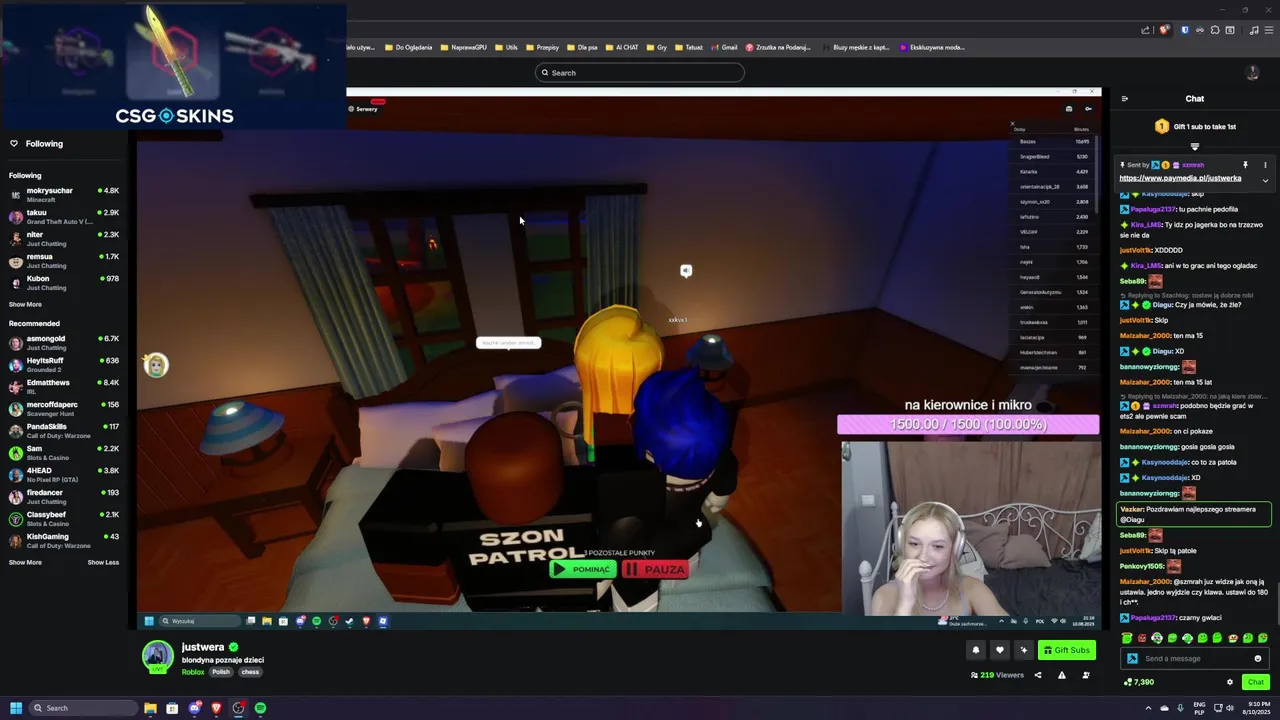Open niter channel in sidebar
1280x720 pixels.
click(x=64, y=238)
